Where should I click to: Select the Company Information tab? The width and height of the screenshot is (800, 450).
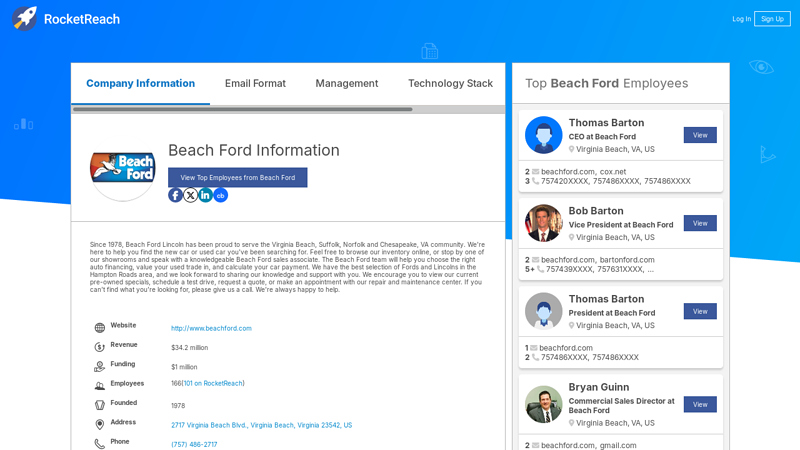tap(140, 83)
